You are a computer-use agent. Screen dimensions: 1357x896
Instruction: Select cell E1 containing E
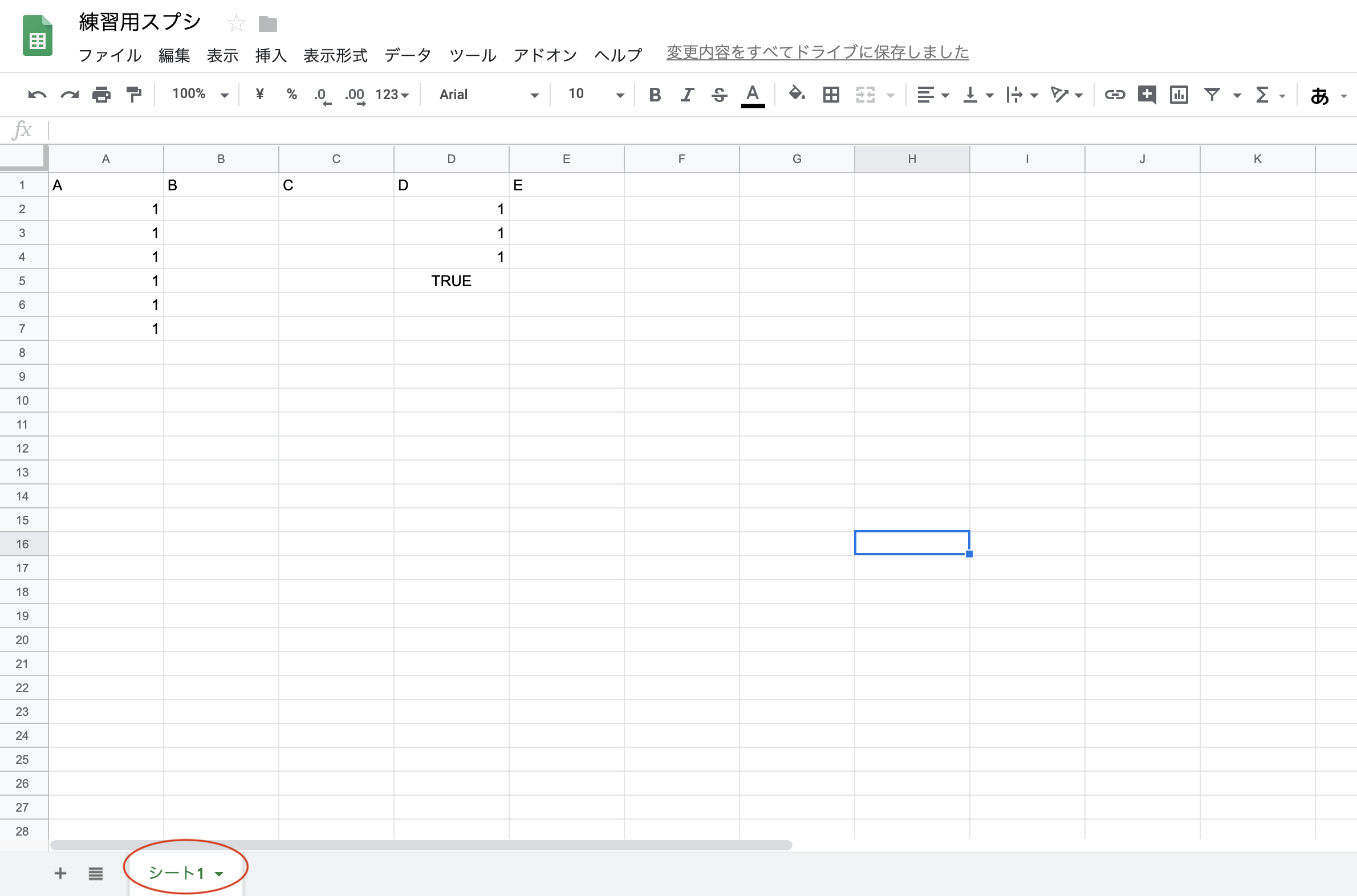[567, 185]
